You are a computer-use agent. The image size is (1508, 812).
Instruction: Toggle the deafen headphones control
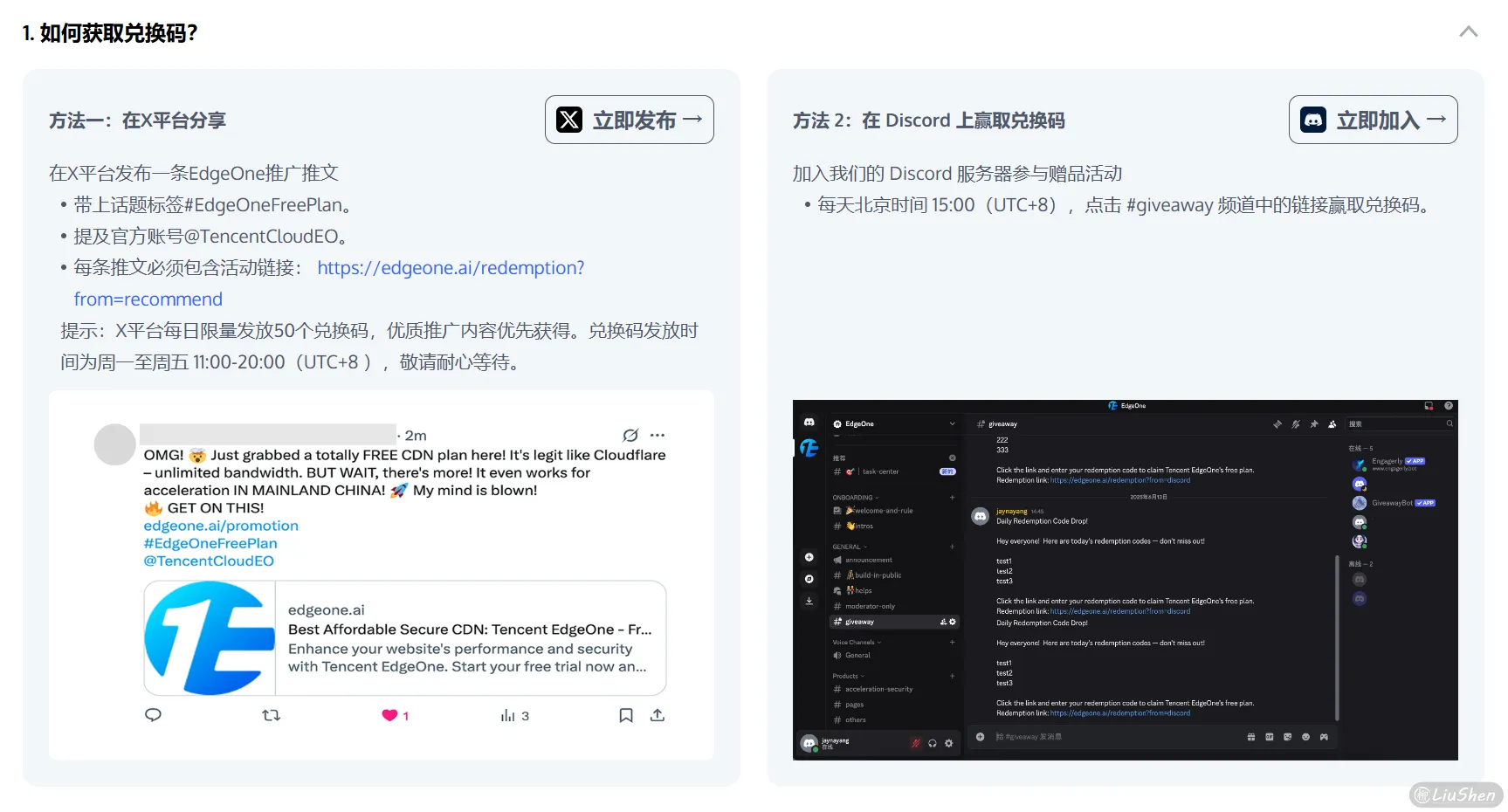(x=933, y=743)
